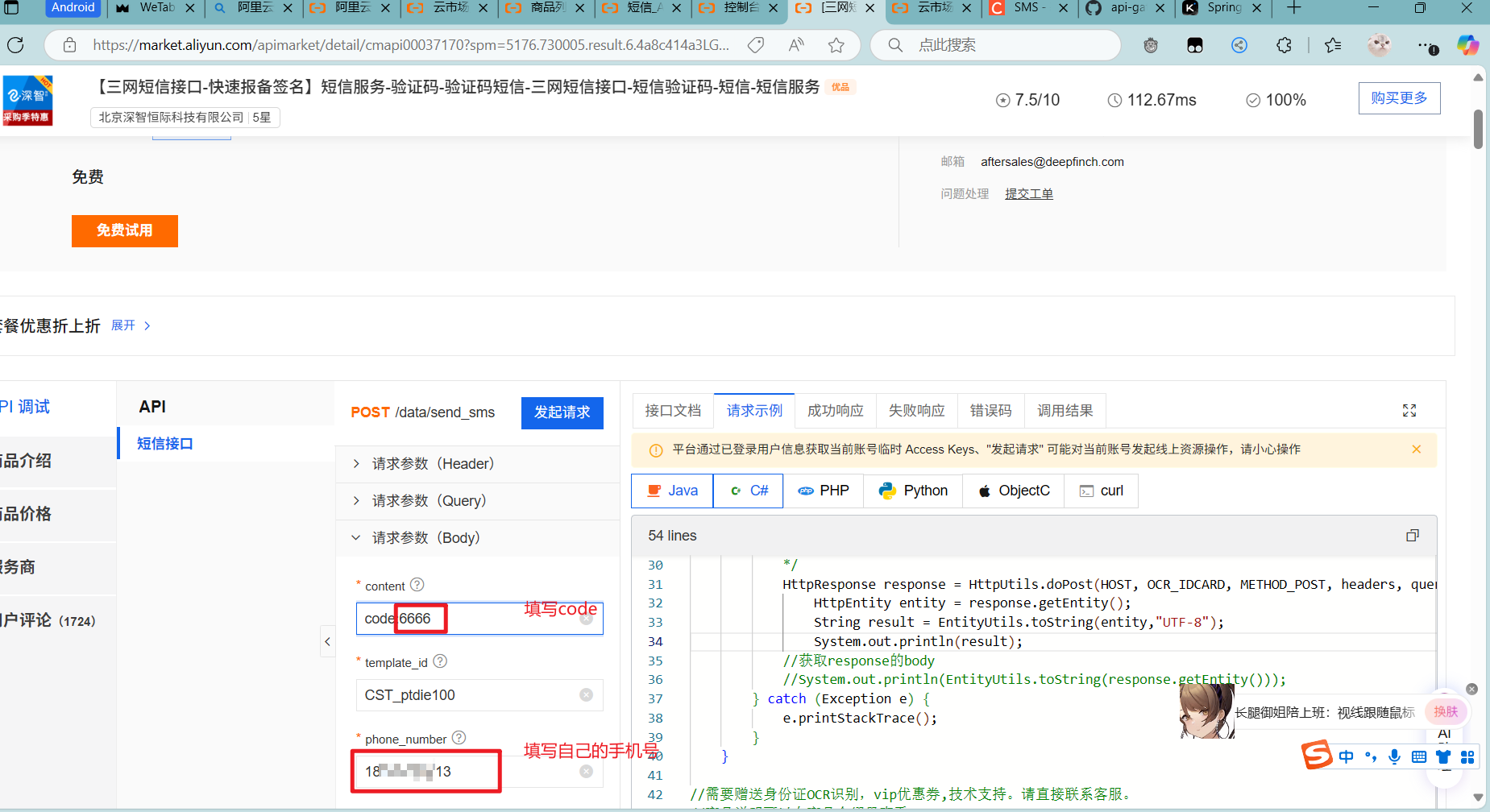Click the 点此搜索 search box
Screen dimensions: 1490x812
995,45
